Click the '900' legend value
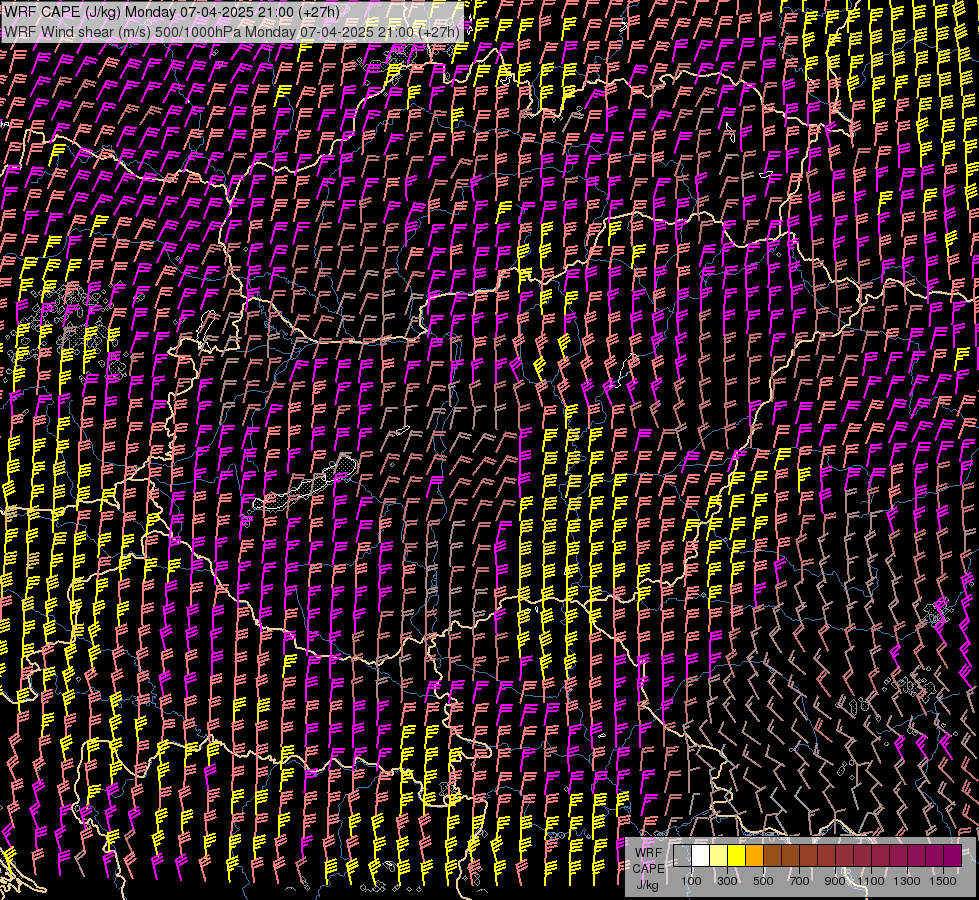The height and width of the screenshot is (900, 979). point(835,881)
